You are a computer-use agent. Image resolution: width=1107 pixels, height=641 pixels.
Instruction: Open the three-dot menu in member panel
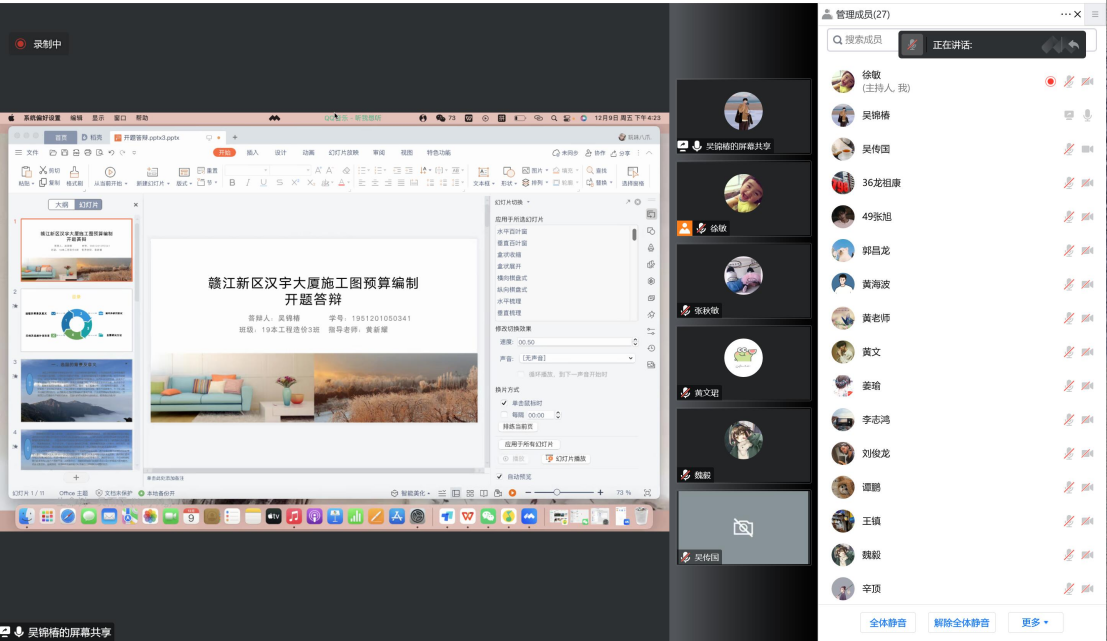[1066, 14]
